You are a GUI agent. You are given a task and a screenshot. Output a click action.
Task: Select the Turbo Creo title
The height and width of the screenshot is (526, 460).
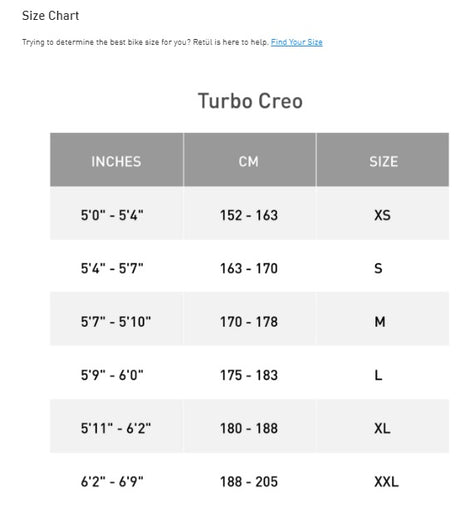250,101
